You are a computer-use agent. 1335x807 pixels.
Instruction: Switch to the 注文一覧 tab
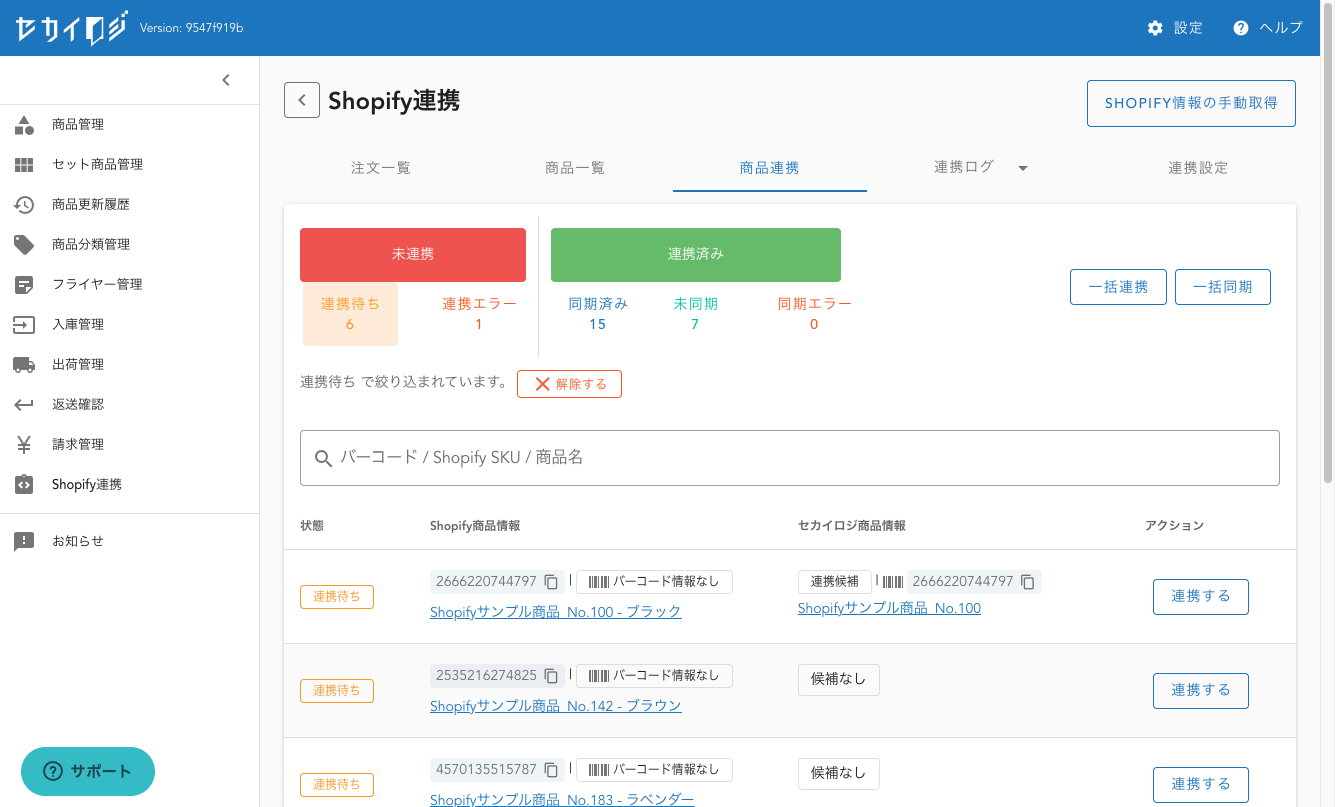click(381, 168)
